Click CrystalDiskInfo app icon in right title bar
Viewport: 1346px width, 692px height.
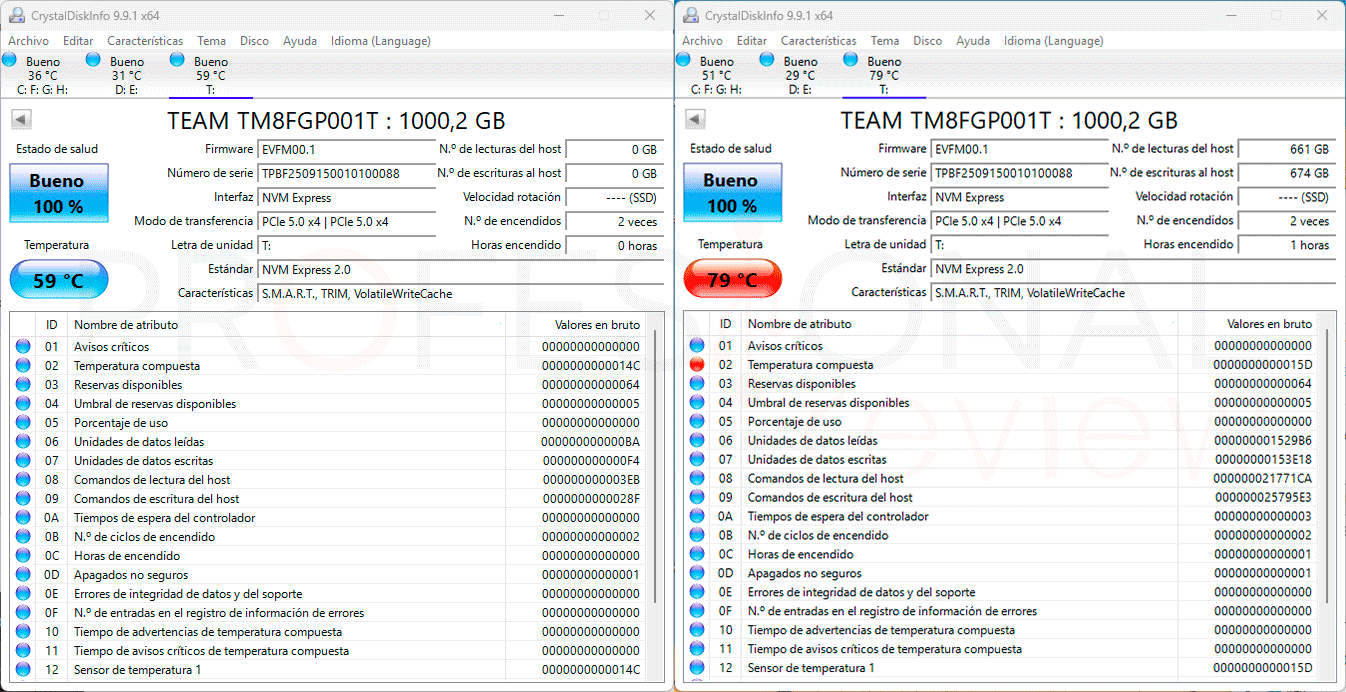[692, 15]
